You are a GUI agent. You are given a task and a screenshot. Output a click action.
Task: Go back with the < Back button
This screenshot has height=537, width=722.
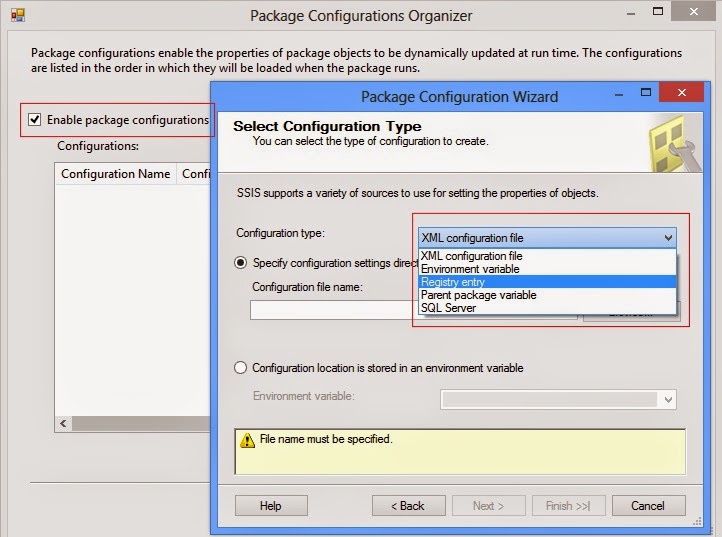pos(408,506)
